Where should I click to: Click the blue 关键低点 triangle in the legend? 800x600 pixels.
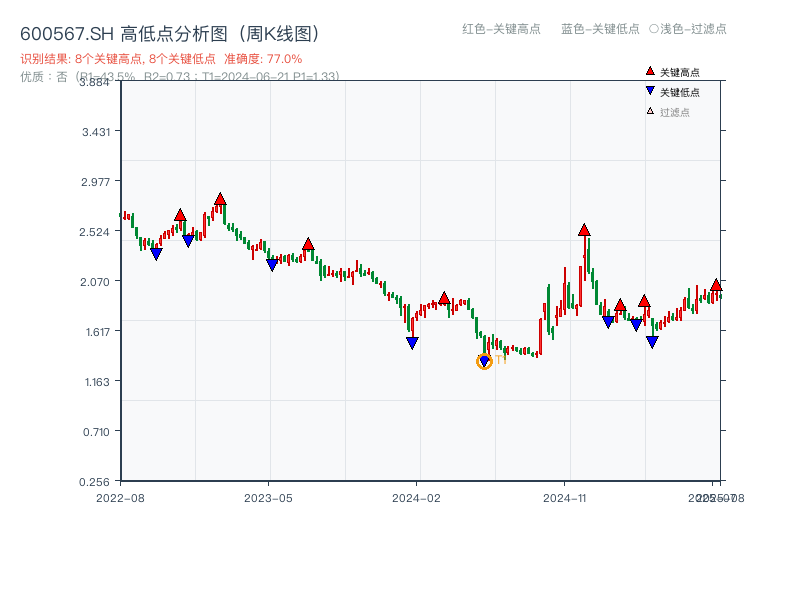coord(650,92)
